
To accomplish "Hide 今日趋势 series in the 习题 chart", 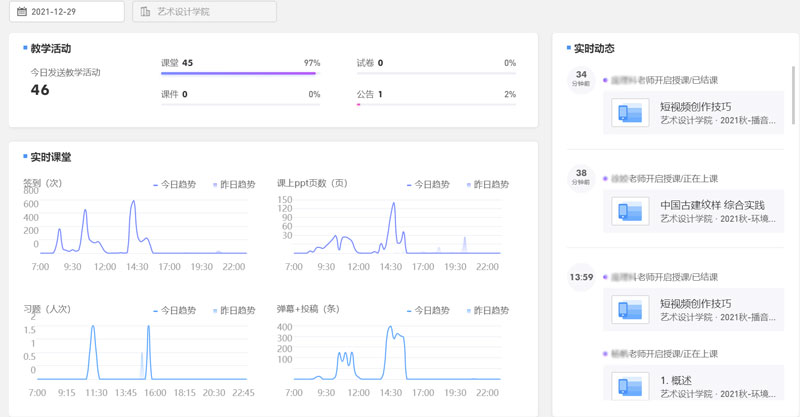I will (174, 310).
